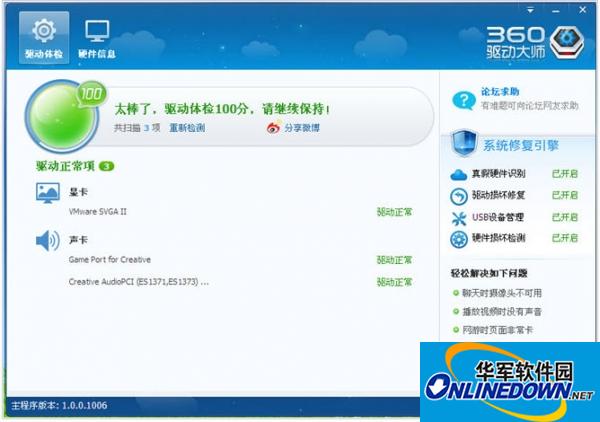This screenshot has height=422, width=600.
Task: Select the Game Port for Creative entry
Action: coord(109,259)
